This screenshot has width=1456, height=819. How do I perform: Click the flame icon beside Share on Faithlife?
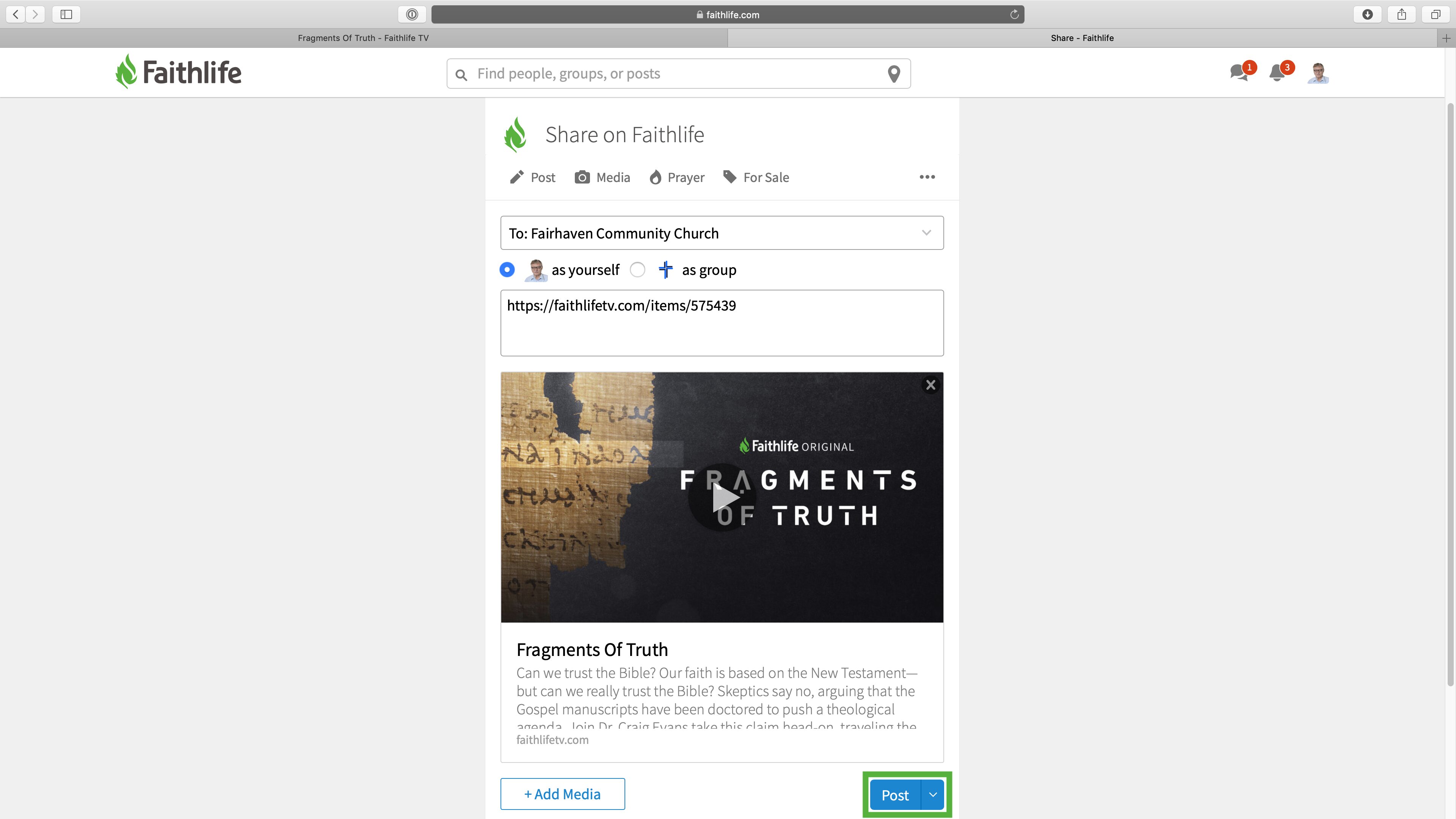point(516,135)
